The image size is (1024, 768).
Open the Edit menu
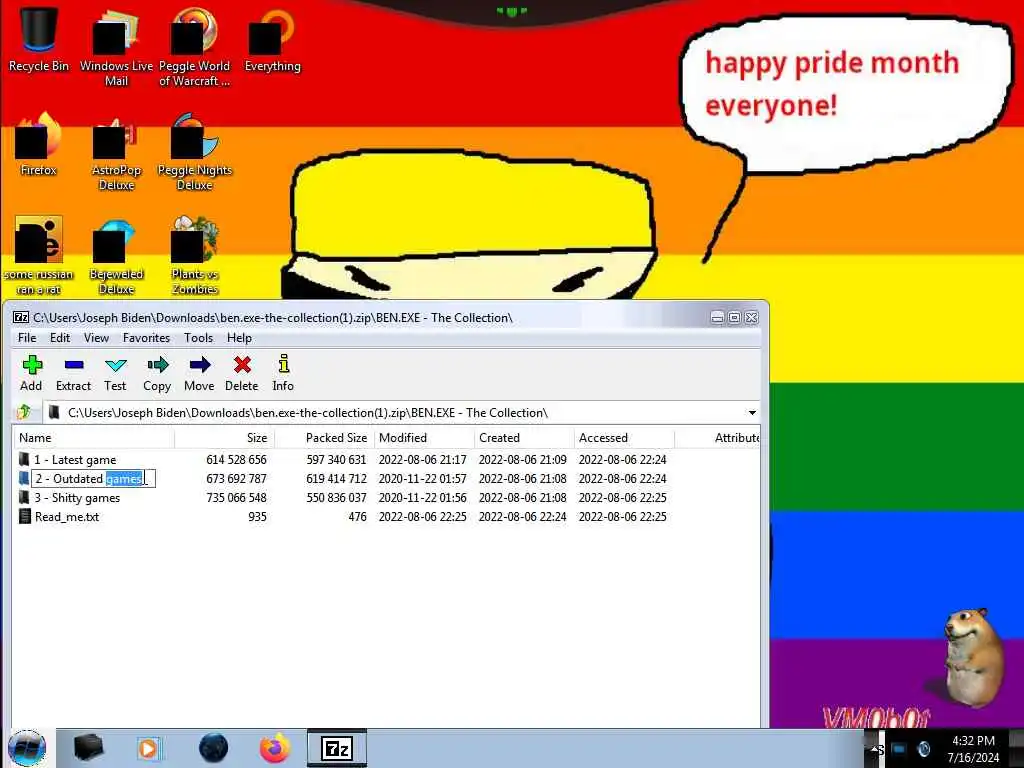[59, 338]
